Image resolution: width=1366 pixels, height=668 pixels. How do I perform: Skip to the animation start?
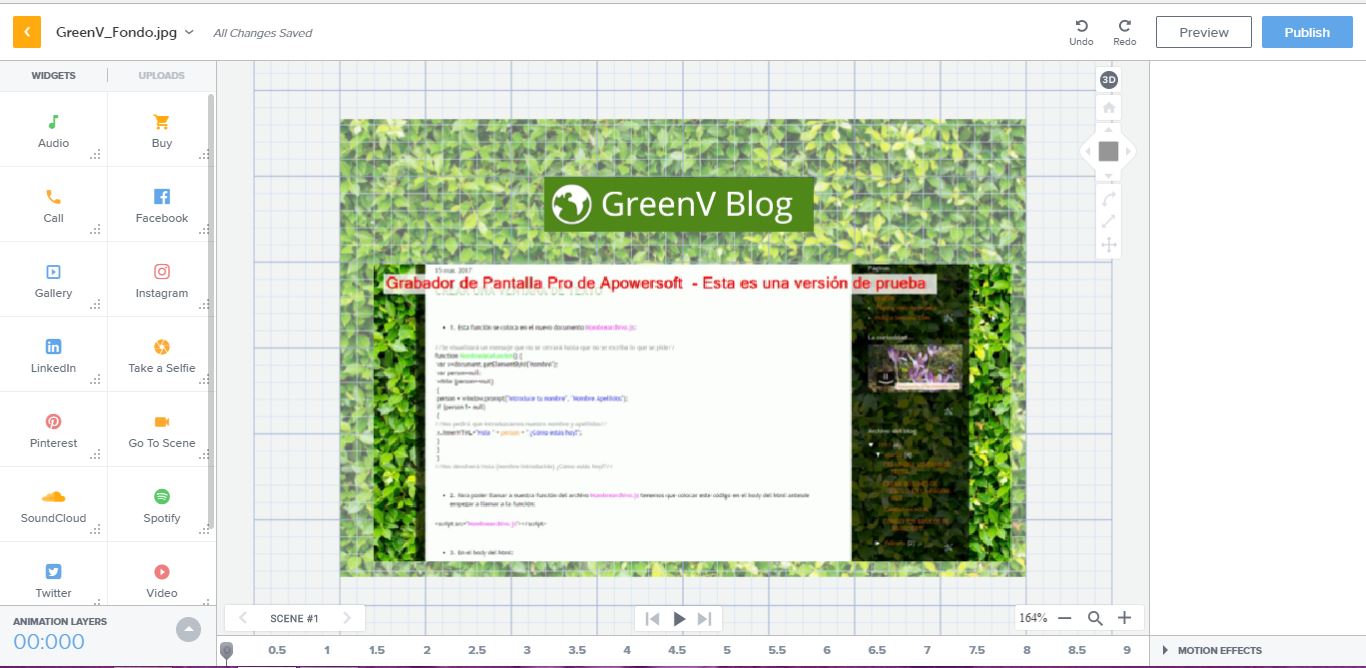coord(652,619)
